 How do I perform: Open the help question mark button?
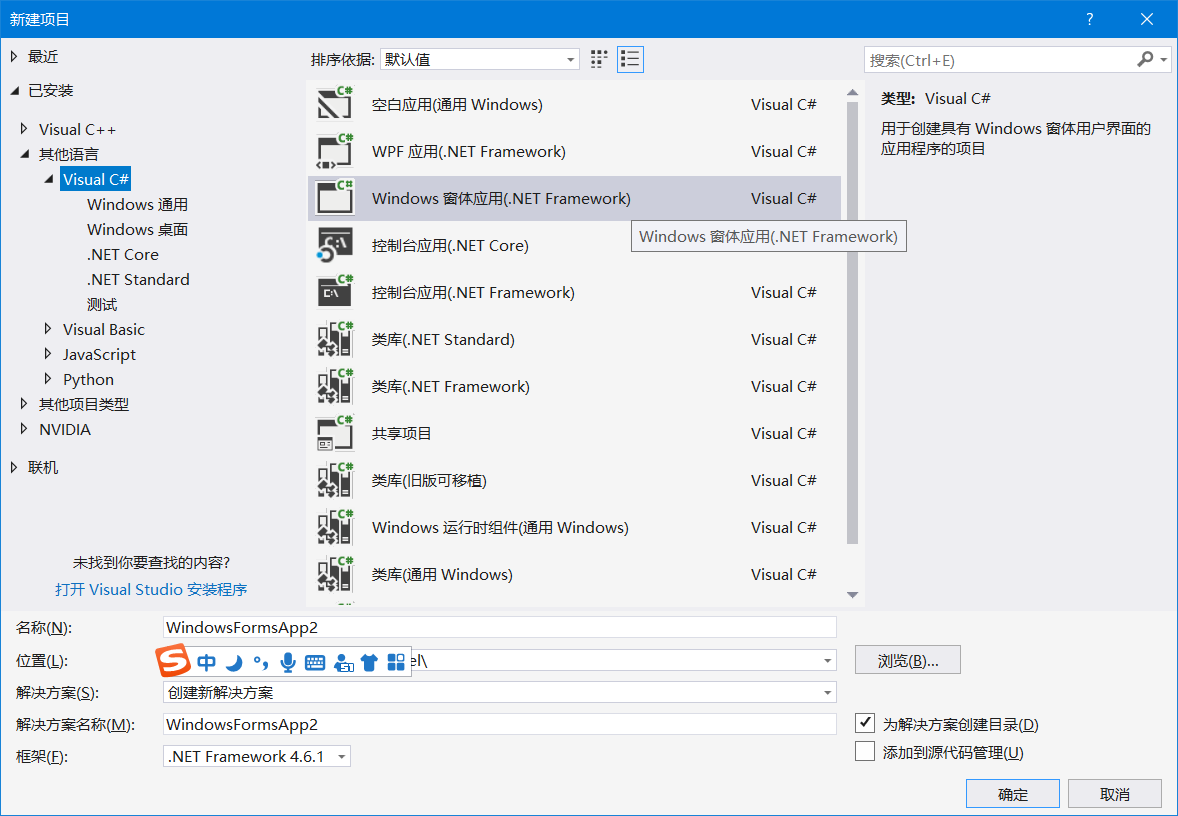tap(1089, 20)
